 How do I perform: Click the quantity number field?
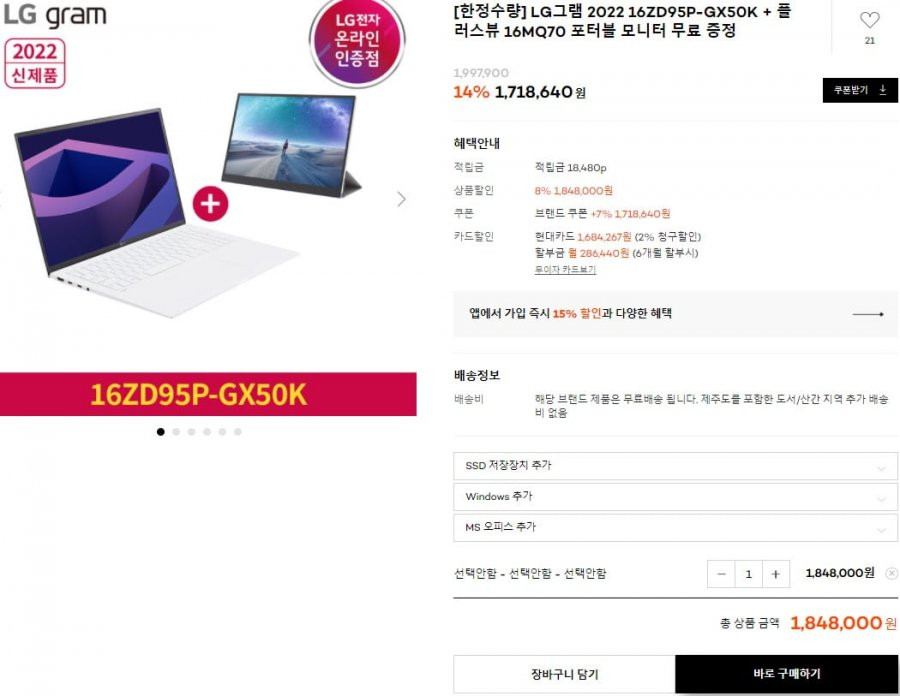tap(748, 574)
